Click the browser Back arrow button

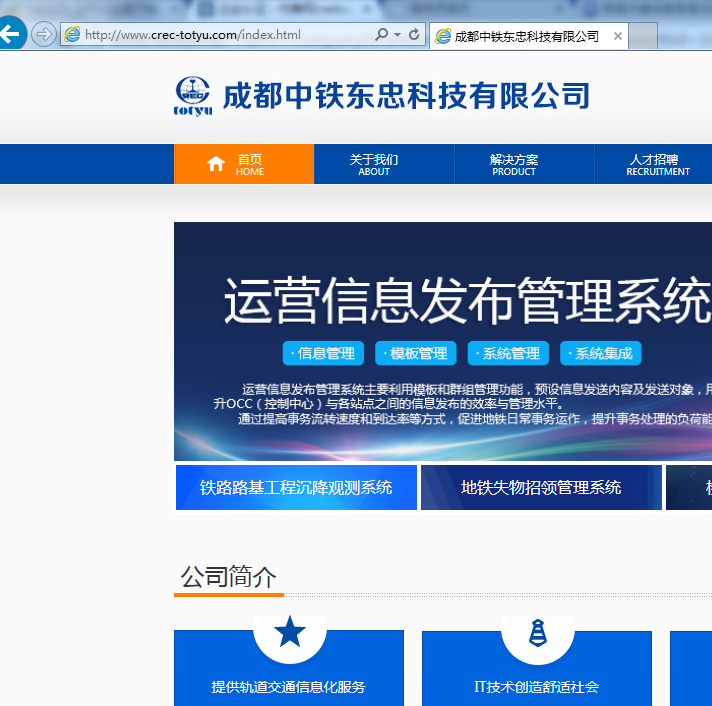click(x=10, y=33)
